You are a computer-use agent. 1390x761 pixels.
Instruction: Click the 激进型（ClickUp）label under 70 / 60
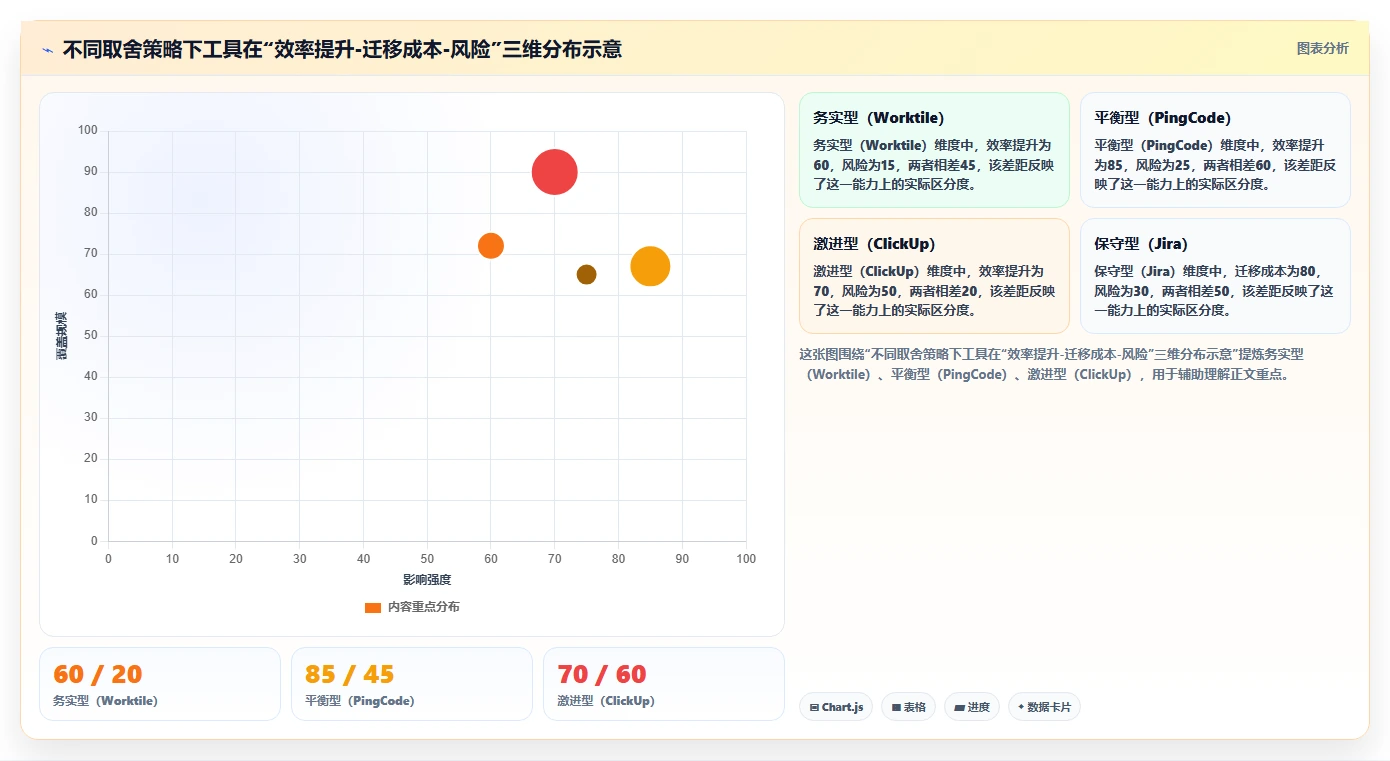(606, 701)
